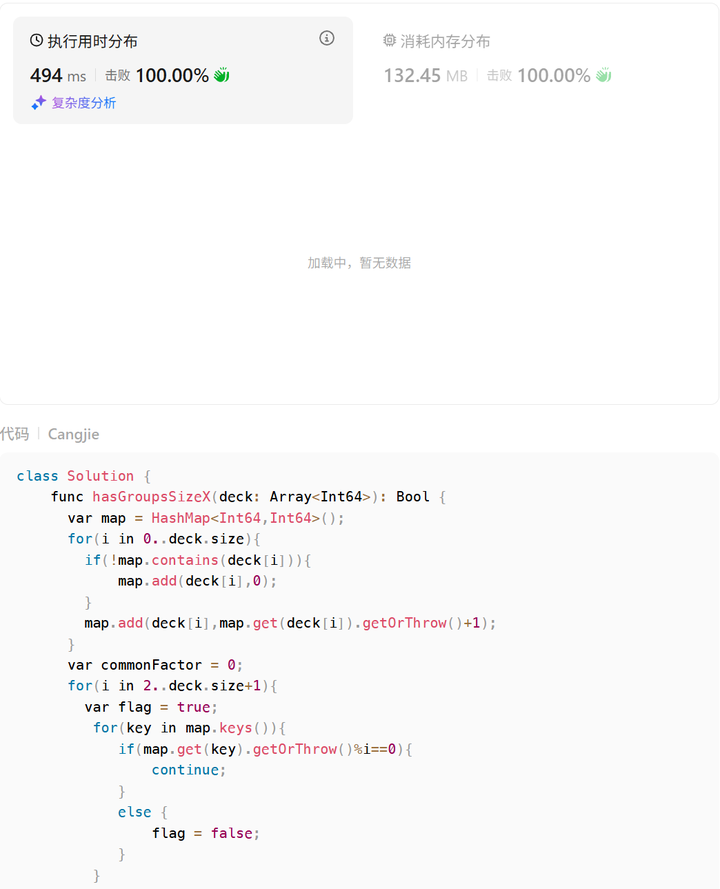720x889 pixels.
Task: Click the for(i in 0..deck.size) line
Action: point(164,539)
